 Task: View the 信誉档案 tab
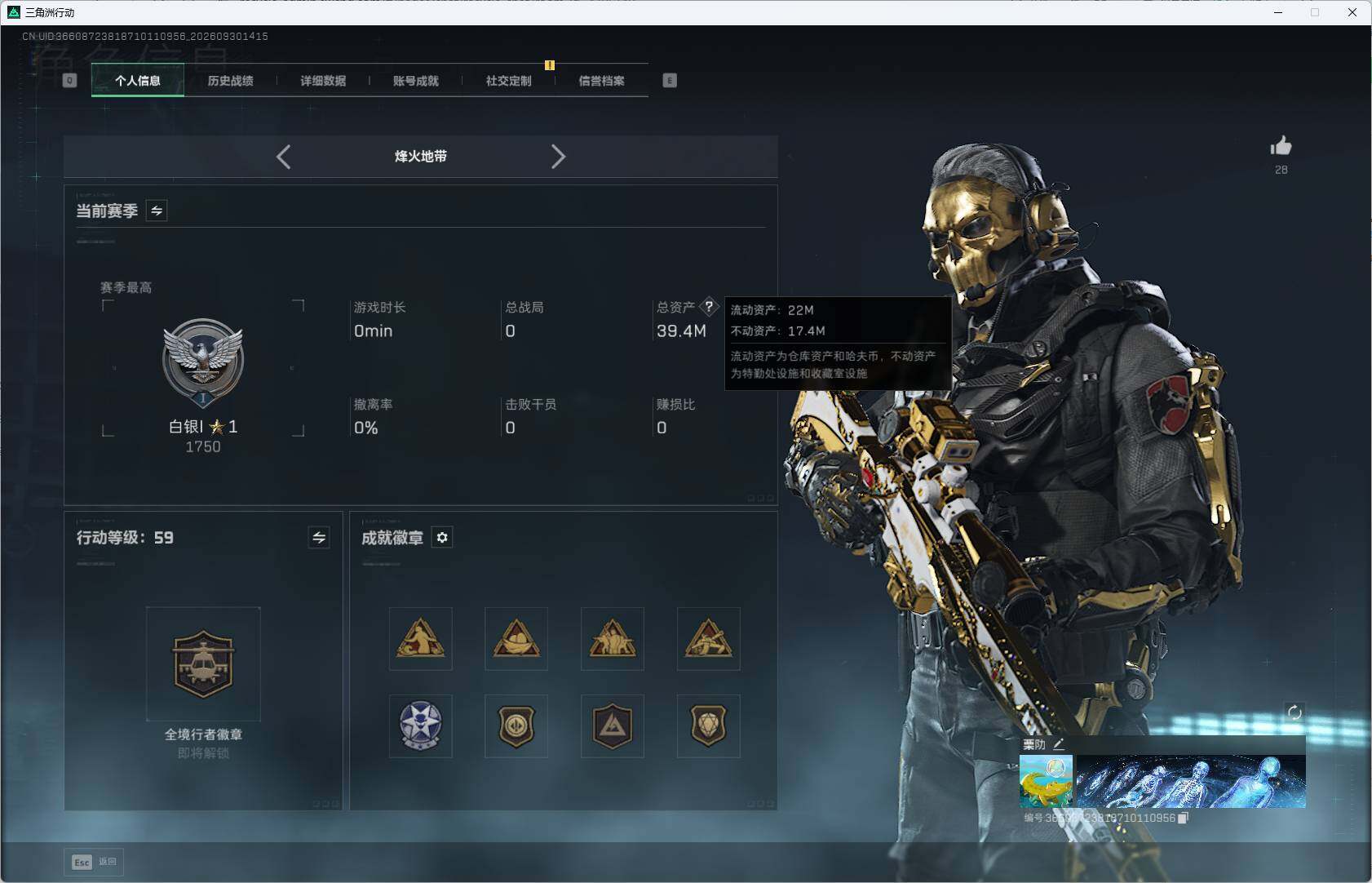pos(601,80)
